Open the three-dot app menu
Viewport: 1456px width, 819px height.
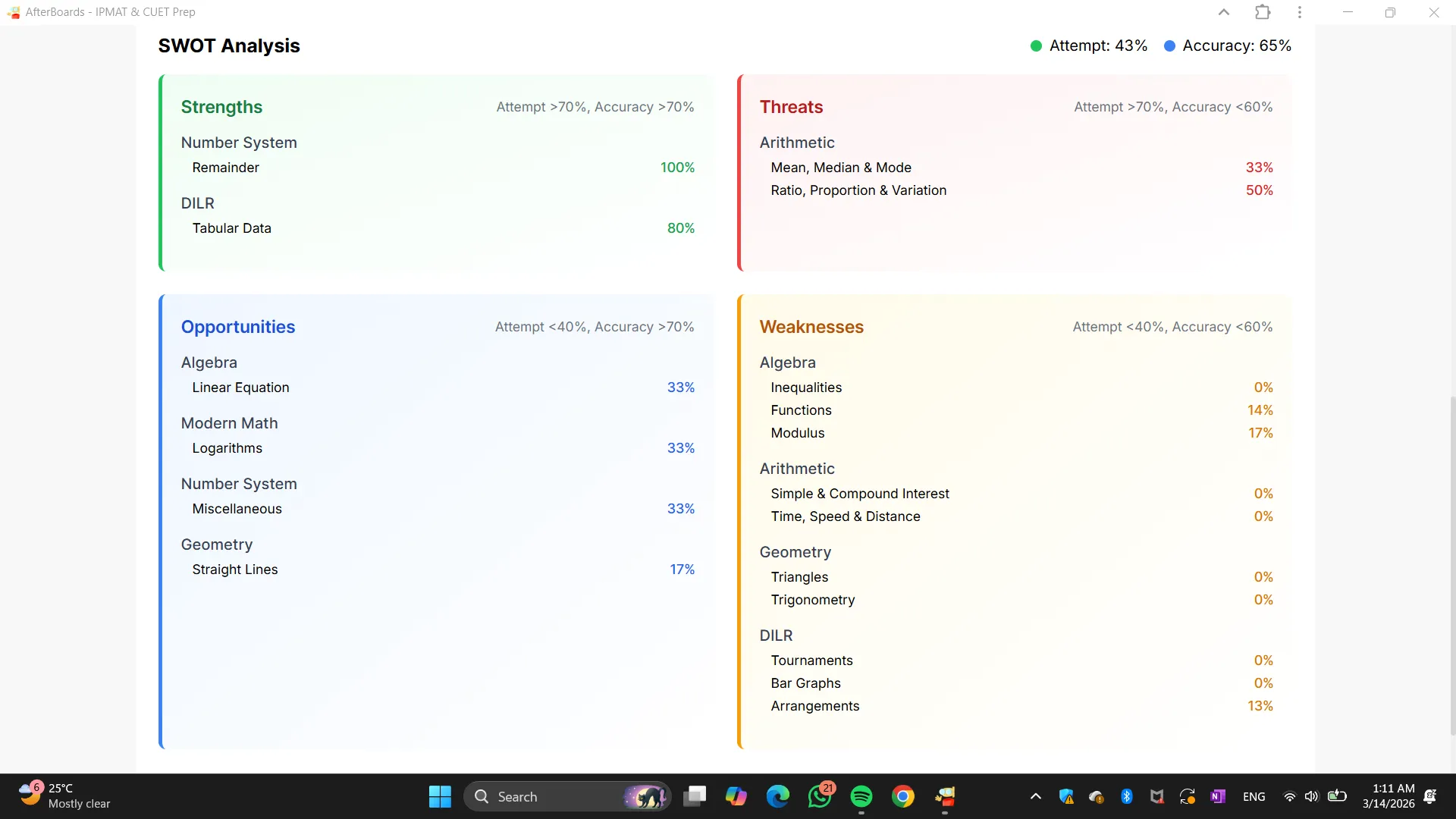click(x=1300, y=12)
